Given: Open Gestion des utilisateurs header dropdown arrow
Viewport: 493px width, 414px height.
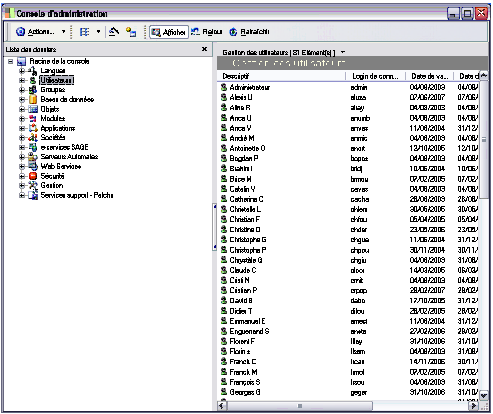Looking at the screenshot, I should coord(343,52).
